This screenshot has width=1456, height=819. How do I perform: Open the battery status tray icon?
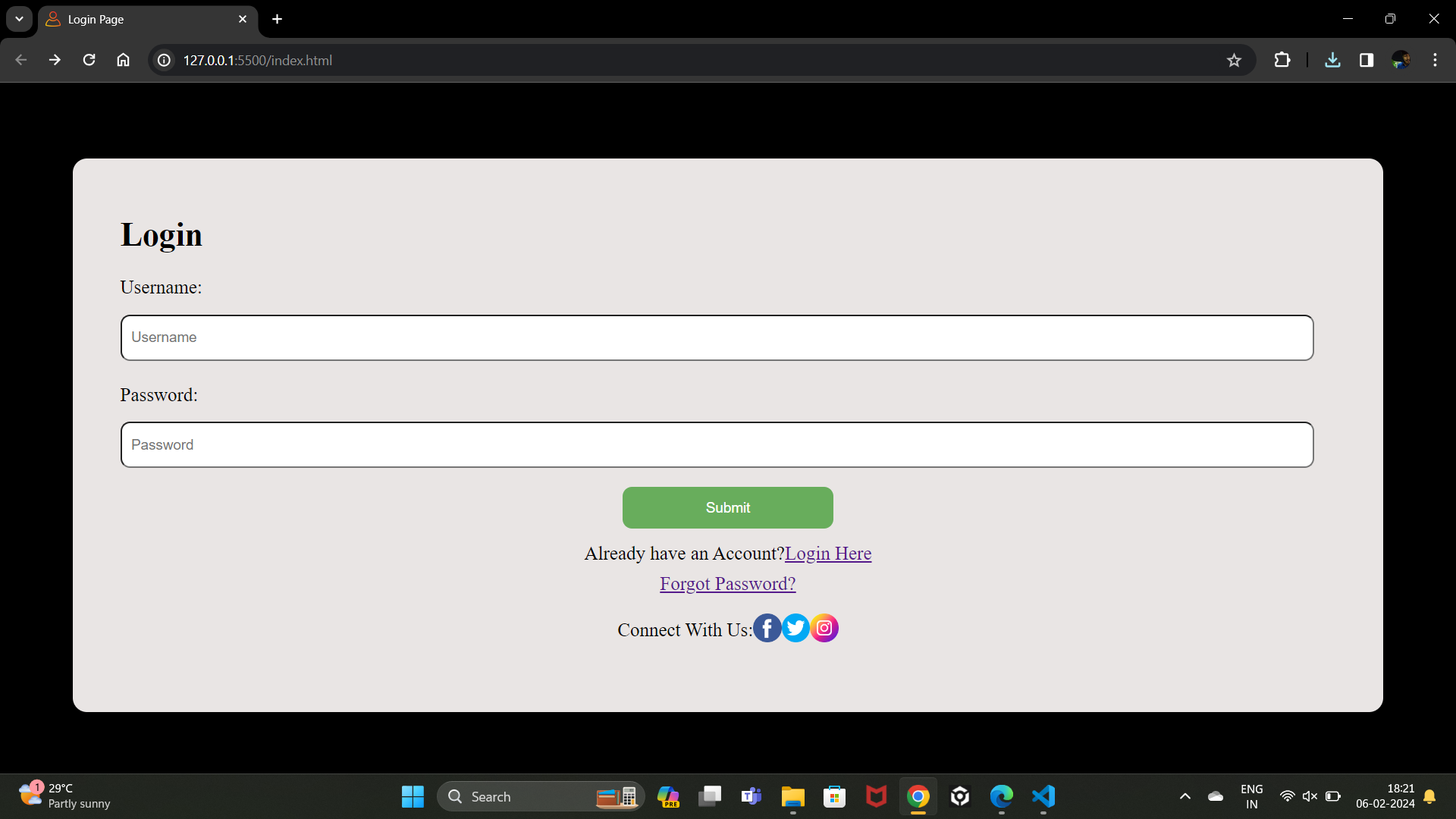(x=1333, y=796)
